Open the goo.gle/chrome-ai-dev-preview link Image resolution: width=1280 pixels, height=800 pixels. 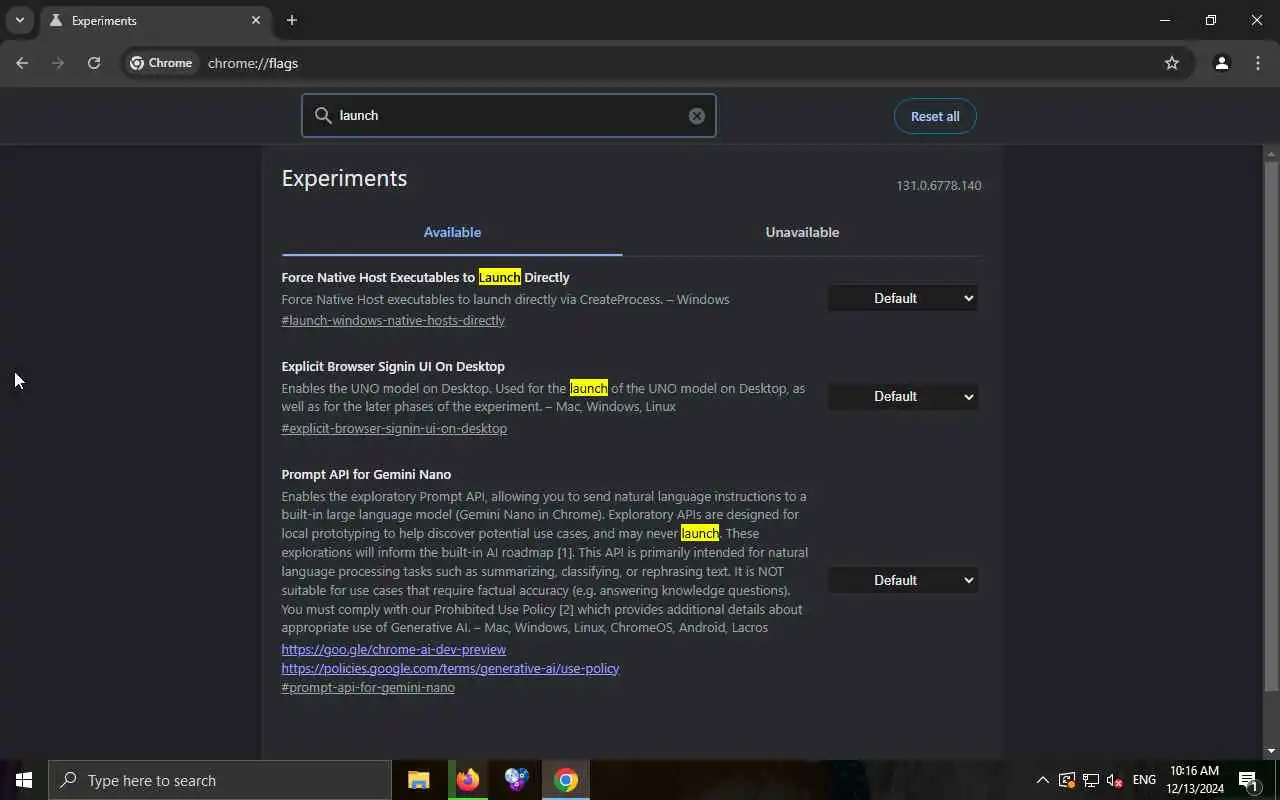pyautogui.click(x=394, y=650)
